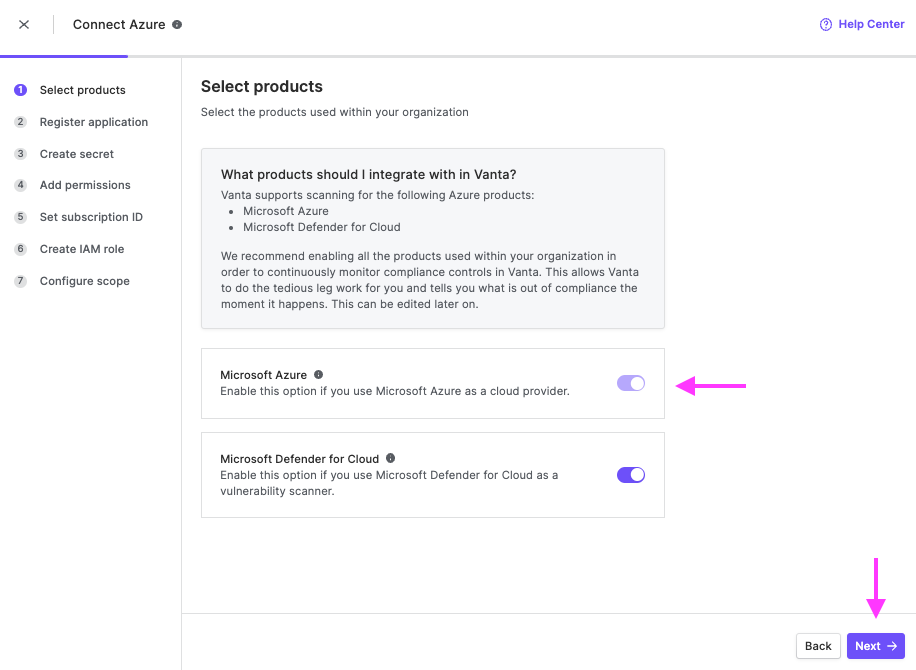Go to the Create IAM role step
Image resolution: width=916 pixels, height=670 pixels.
click(82, 249)
